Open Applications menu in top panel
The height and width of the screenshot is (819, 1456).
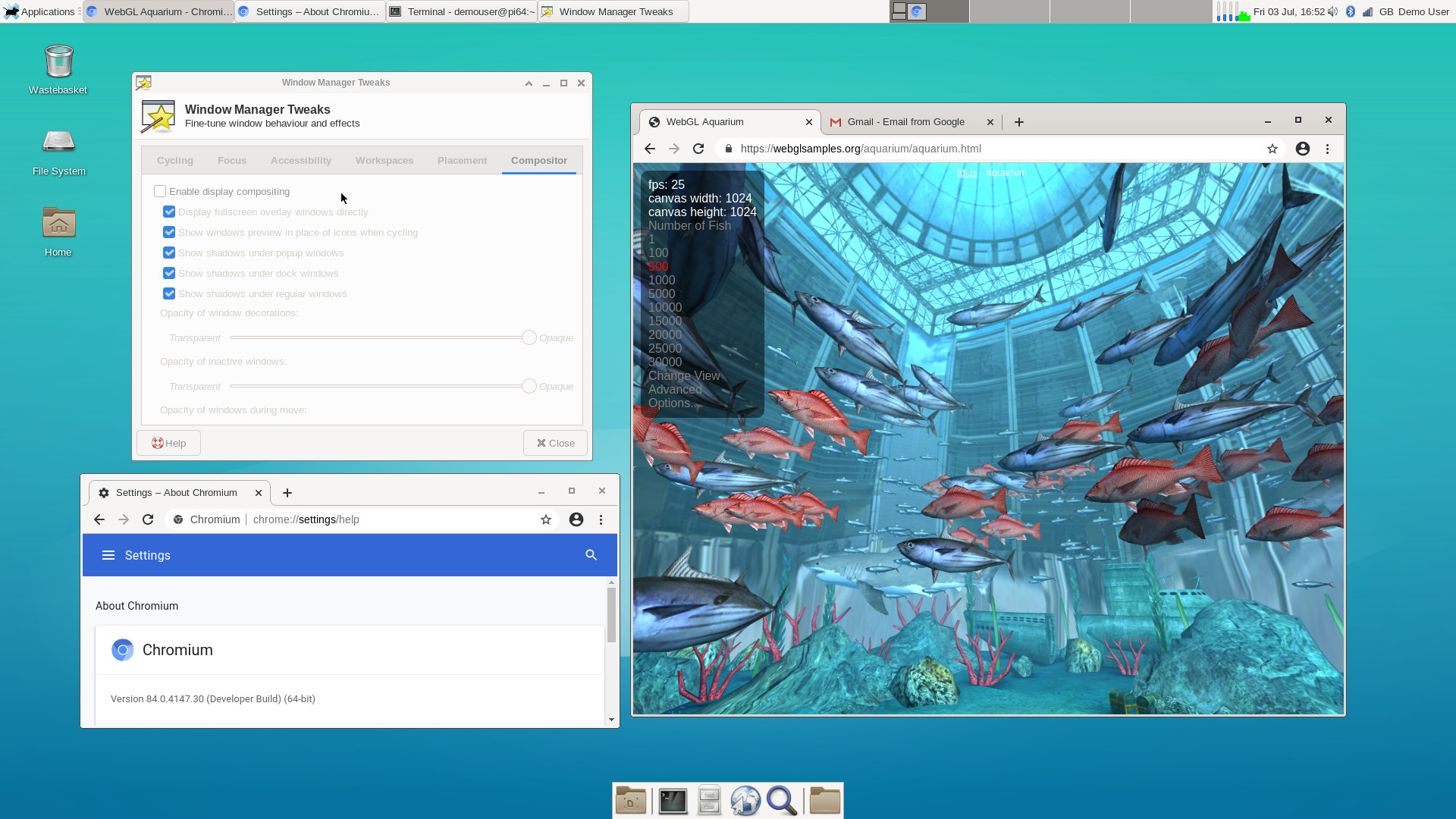coord(41,11)
